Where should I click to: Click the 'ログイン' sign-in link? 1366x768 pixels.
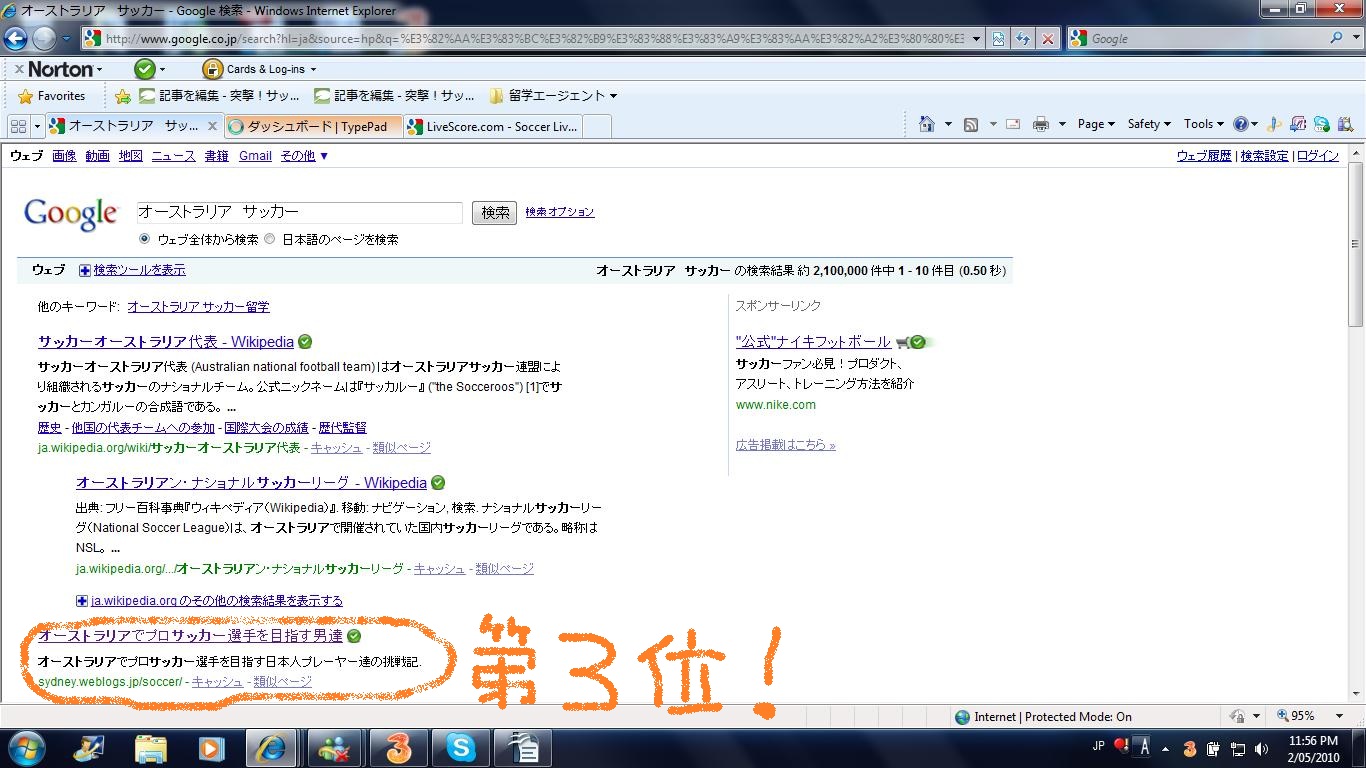[1318, 156]
